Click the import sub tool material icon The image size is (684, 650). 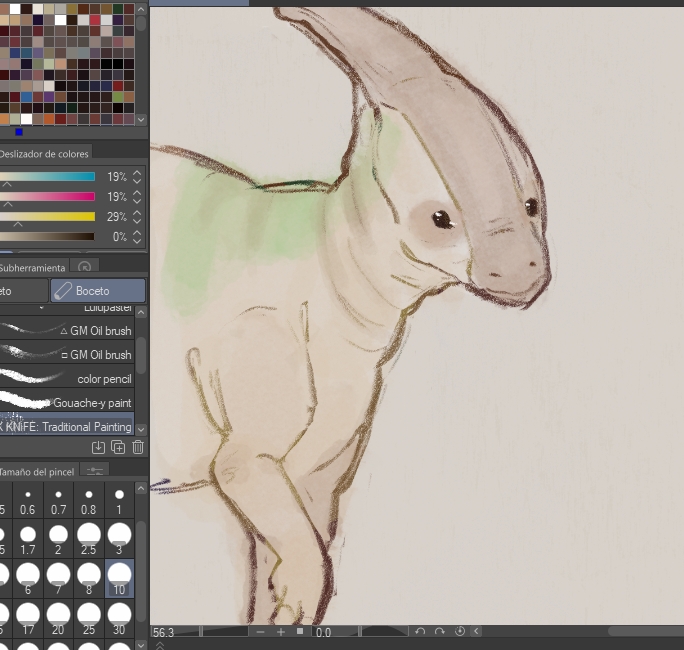pyautogui.click(x=98, y=448)
